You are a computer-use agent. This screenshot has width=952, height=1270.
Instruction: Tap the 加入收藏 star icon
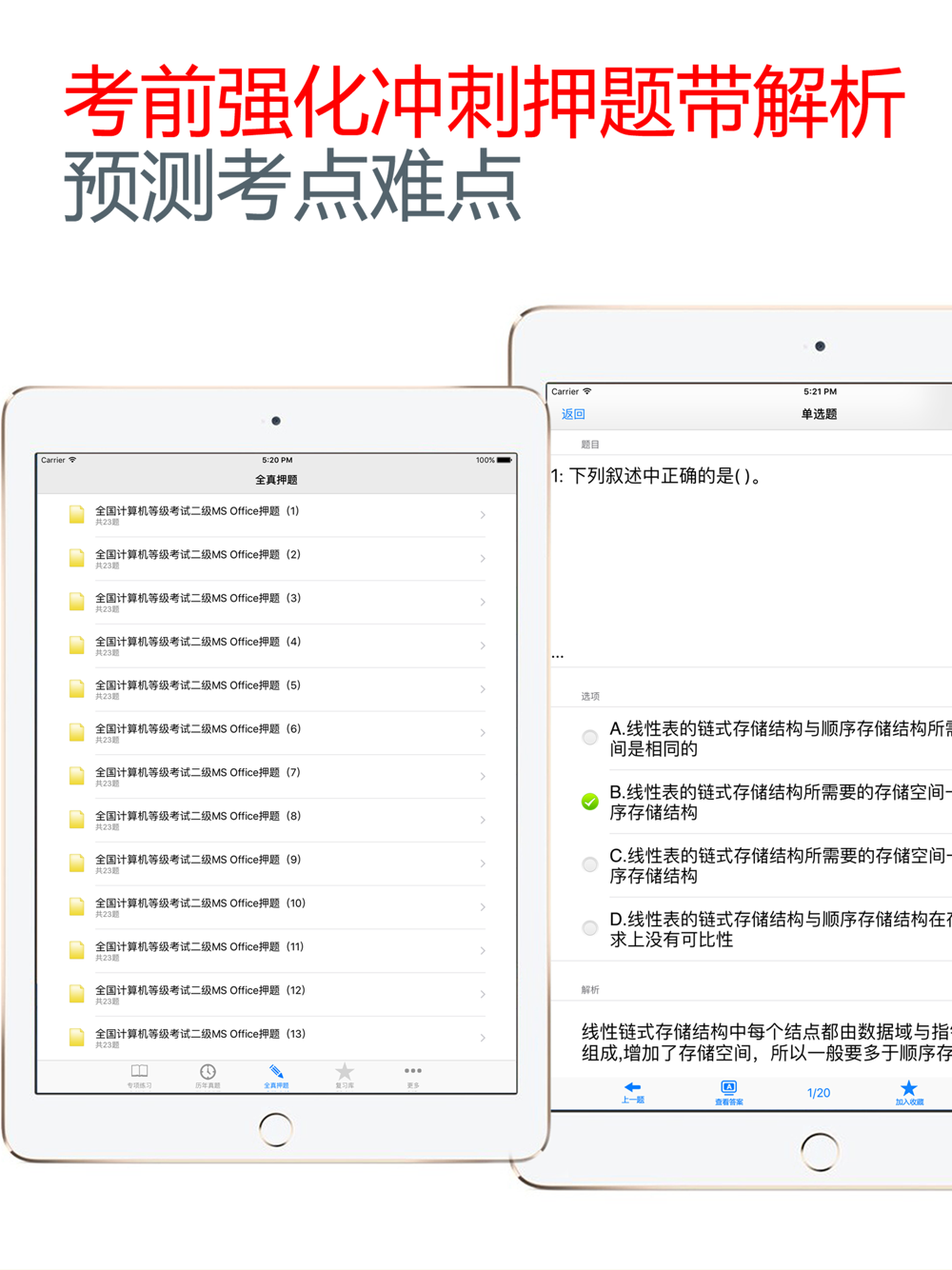[909, 1087]
